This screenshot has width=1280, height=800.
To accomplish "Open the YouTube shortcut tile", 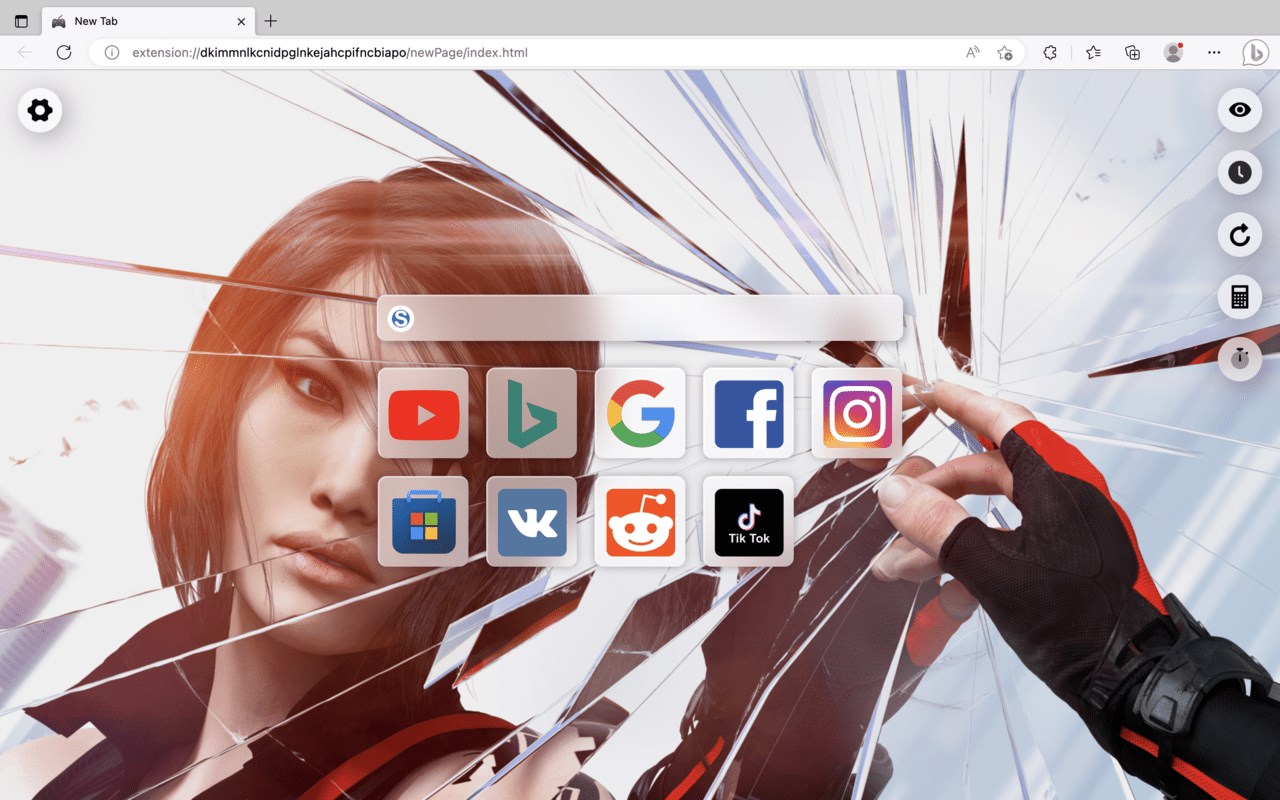I will coord(423,413).
